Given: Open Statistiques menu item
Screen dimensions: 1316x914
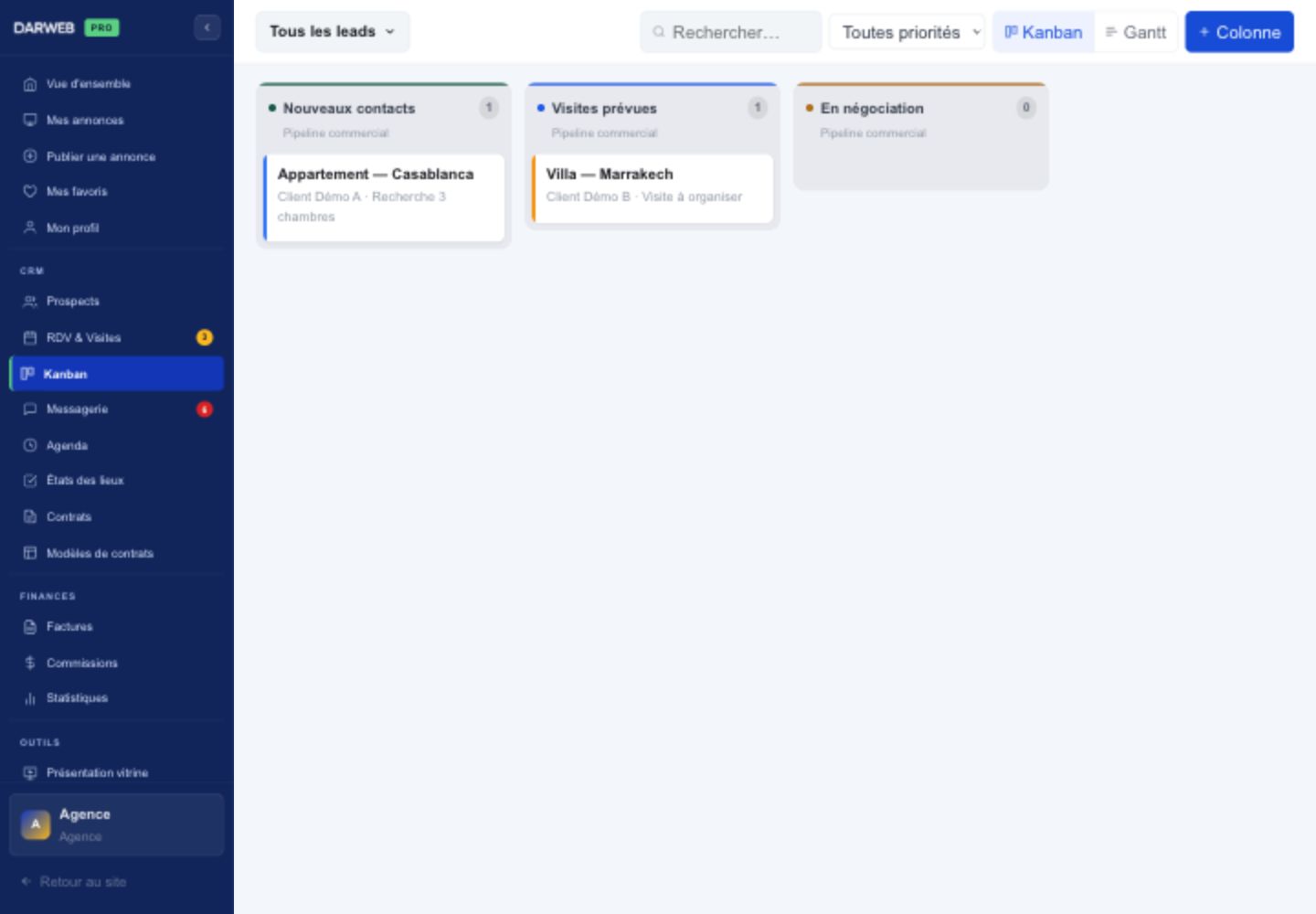Looking at the screenshot, I should (x=116, y=698).
